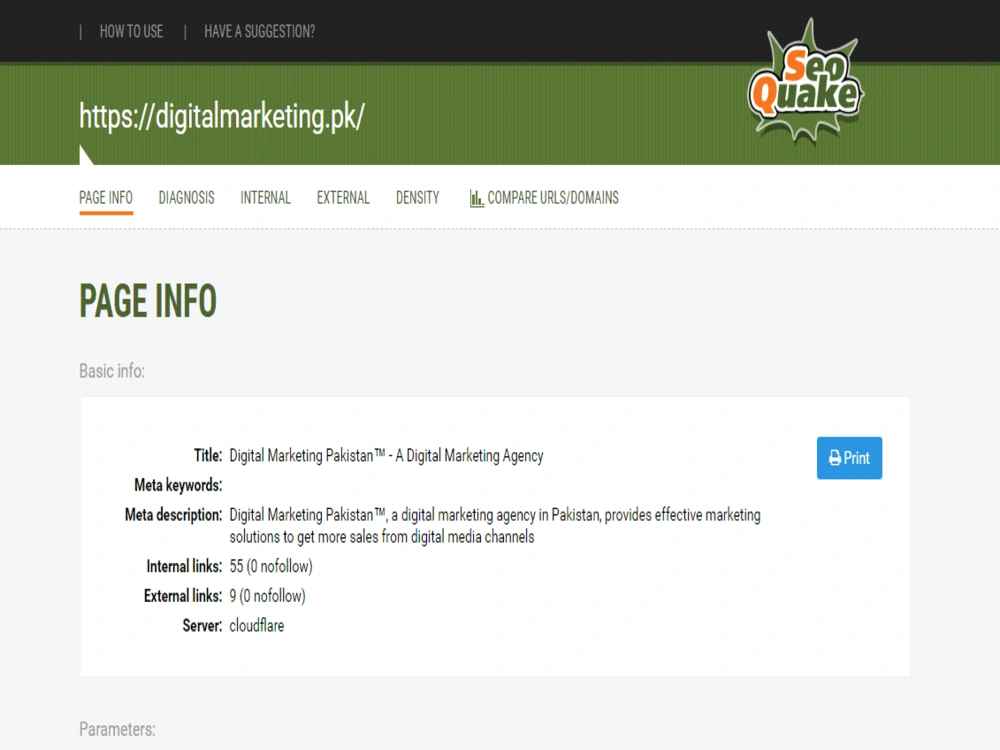
Task: Click the https://digitalmarketing.pk/ URL heading
Action: coord(222,116)
